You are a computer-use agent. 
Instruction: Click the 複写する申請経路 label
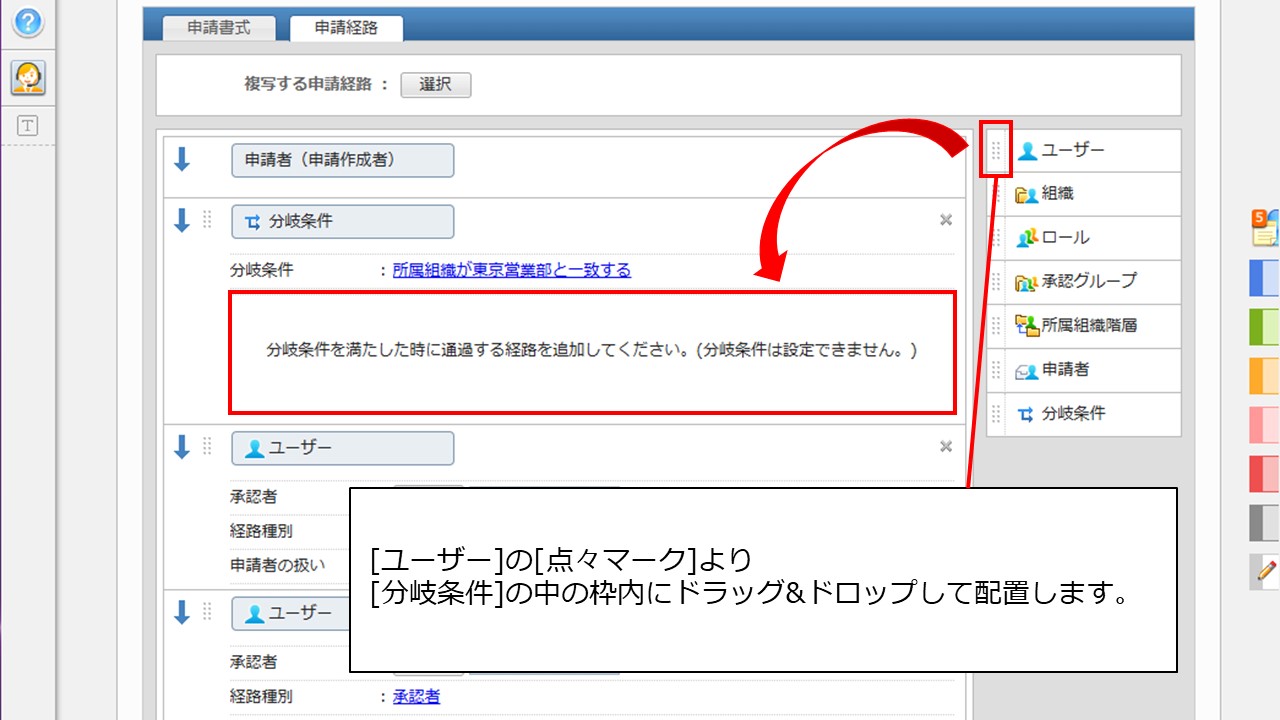pos(309,85)
